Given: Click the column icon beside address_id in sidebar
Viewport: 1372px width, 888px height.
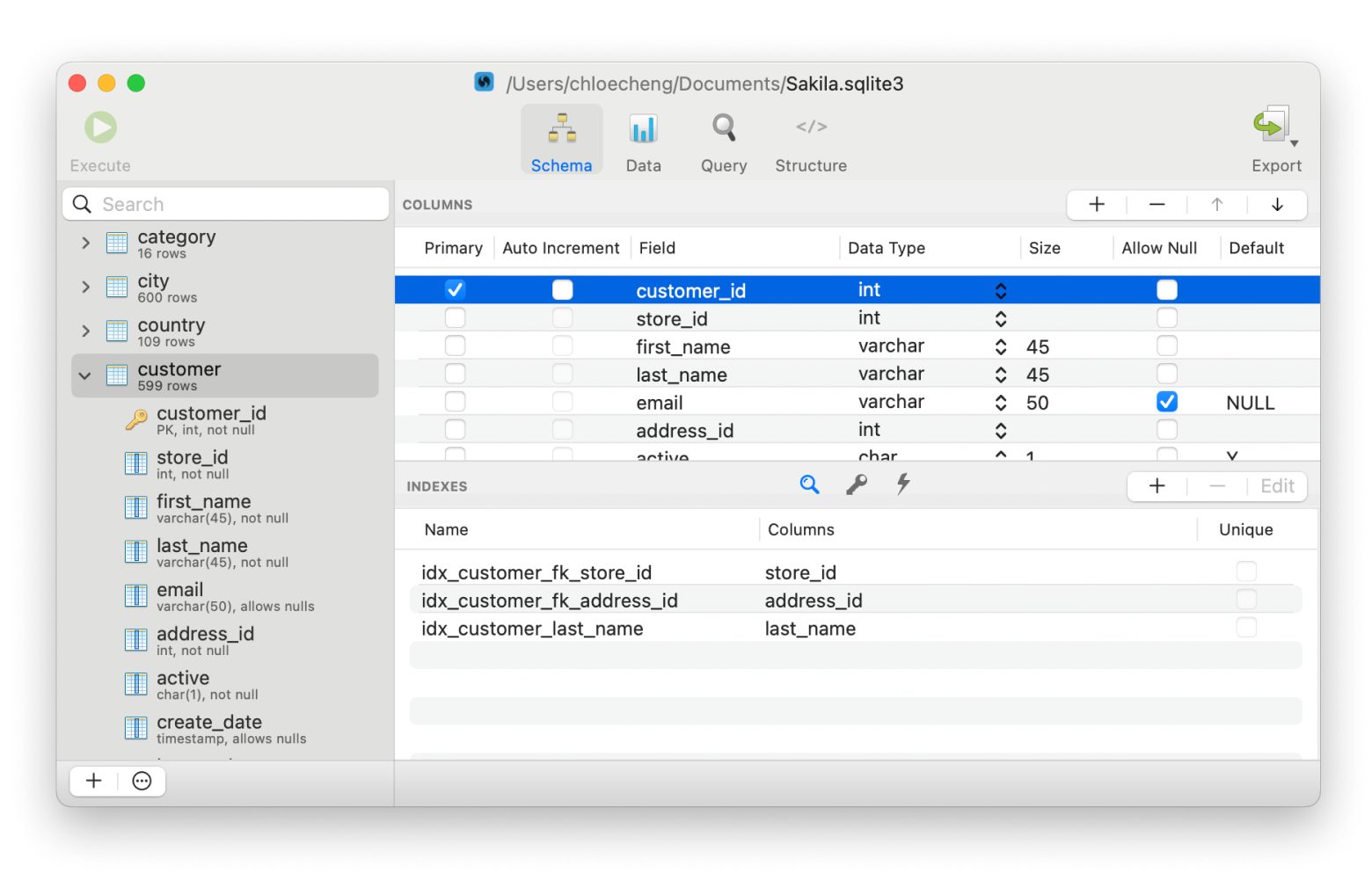Looking at the screenshot, I should coord(136,640).
